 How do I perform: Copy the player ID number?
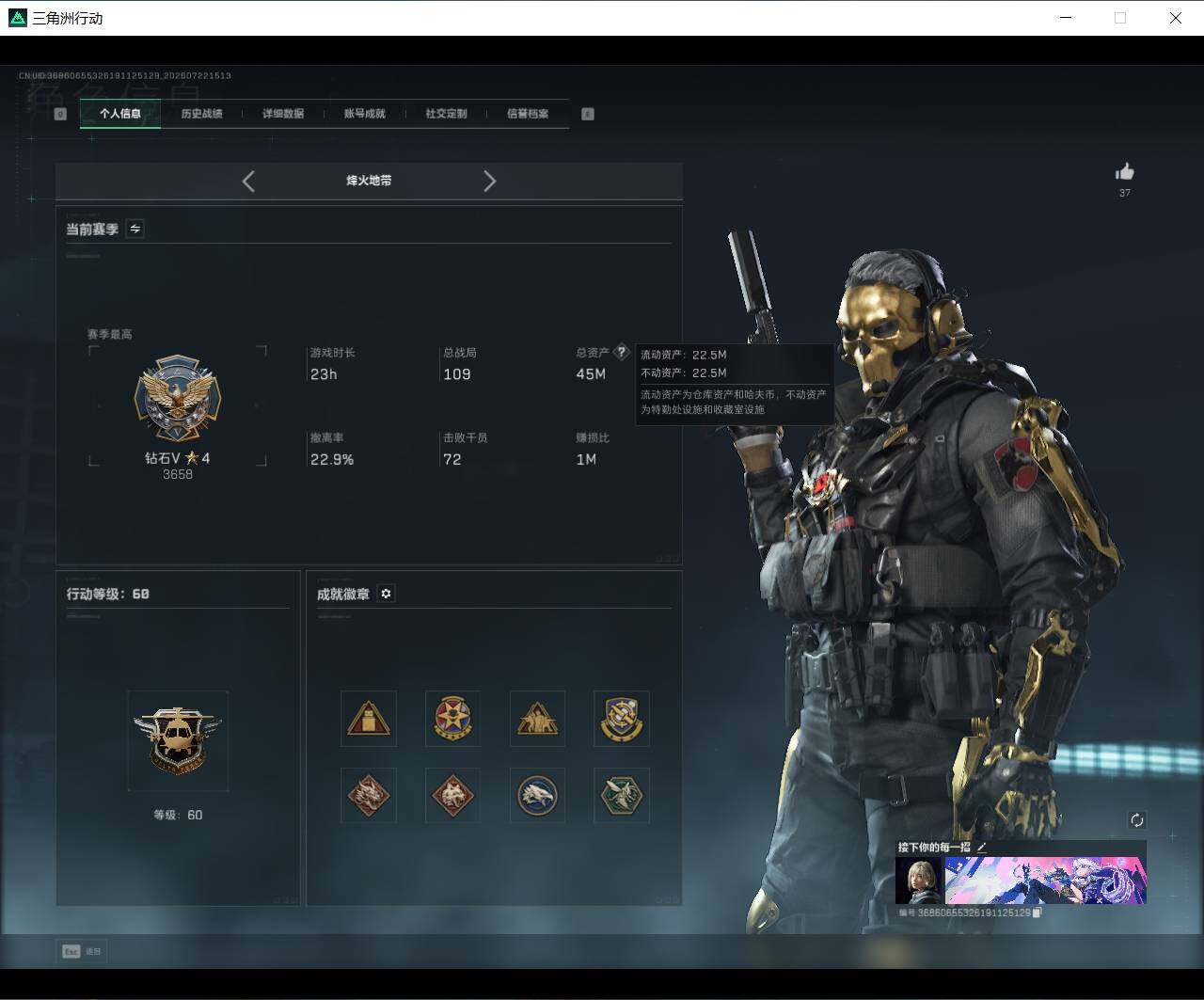(x=1037, y=913)
